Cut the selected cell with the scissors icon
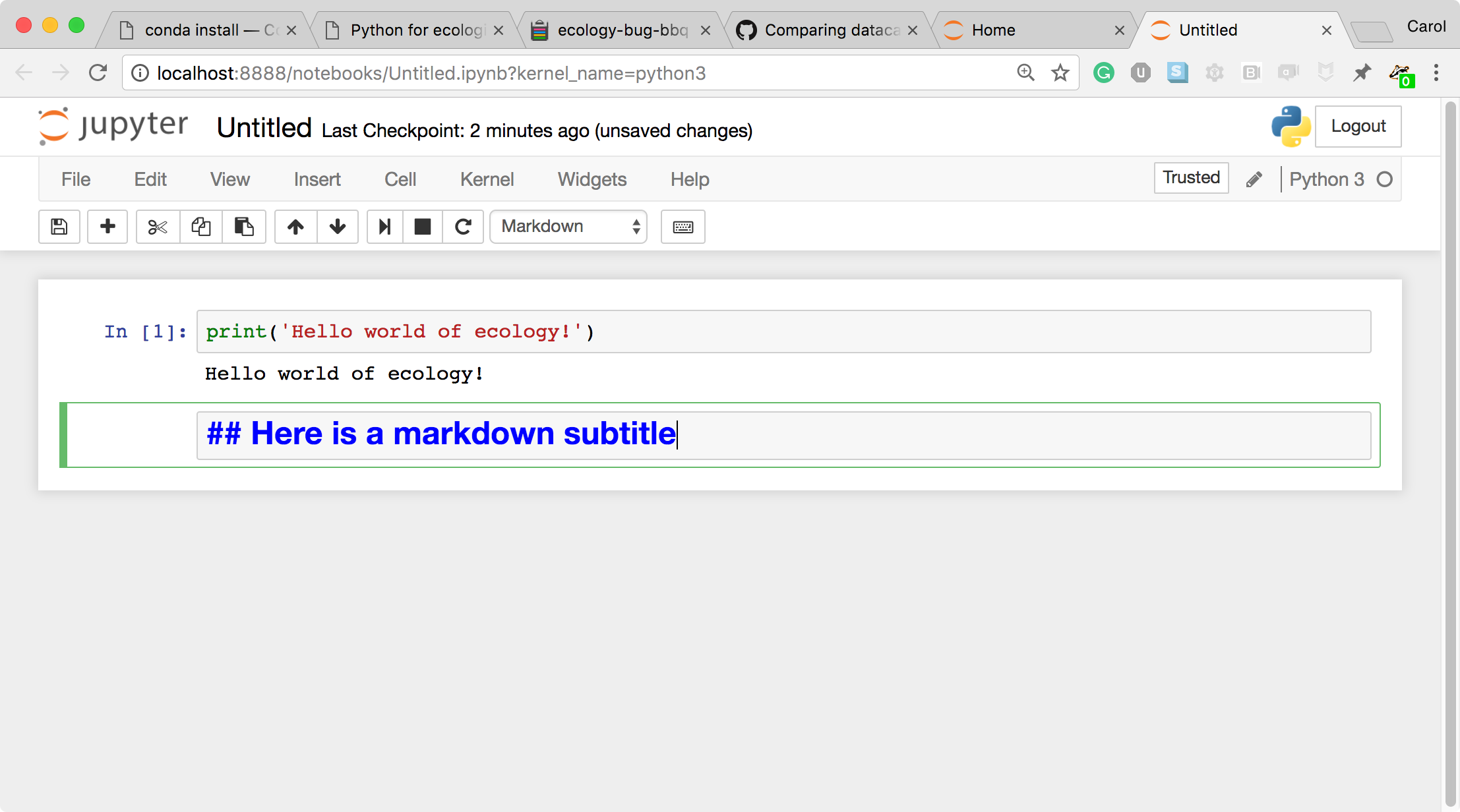The width and height of the screenshot is (1460, 812). [x=157, y=227]
